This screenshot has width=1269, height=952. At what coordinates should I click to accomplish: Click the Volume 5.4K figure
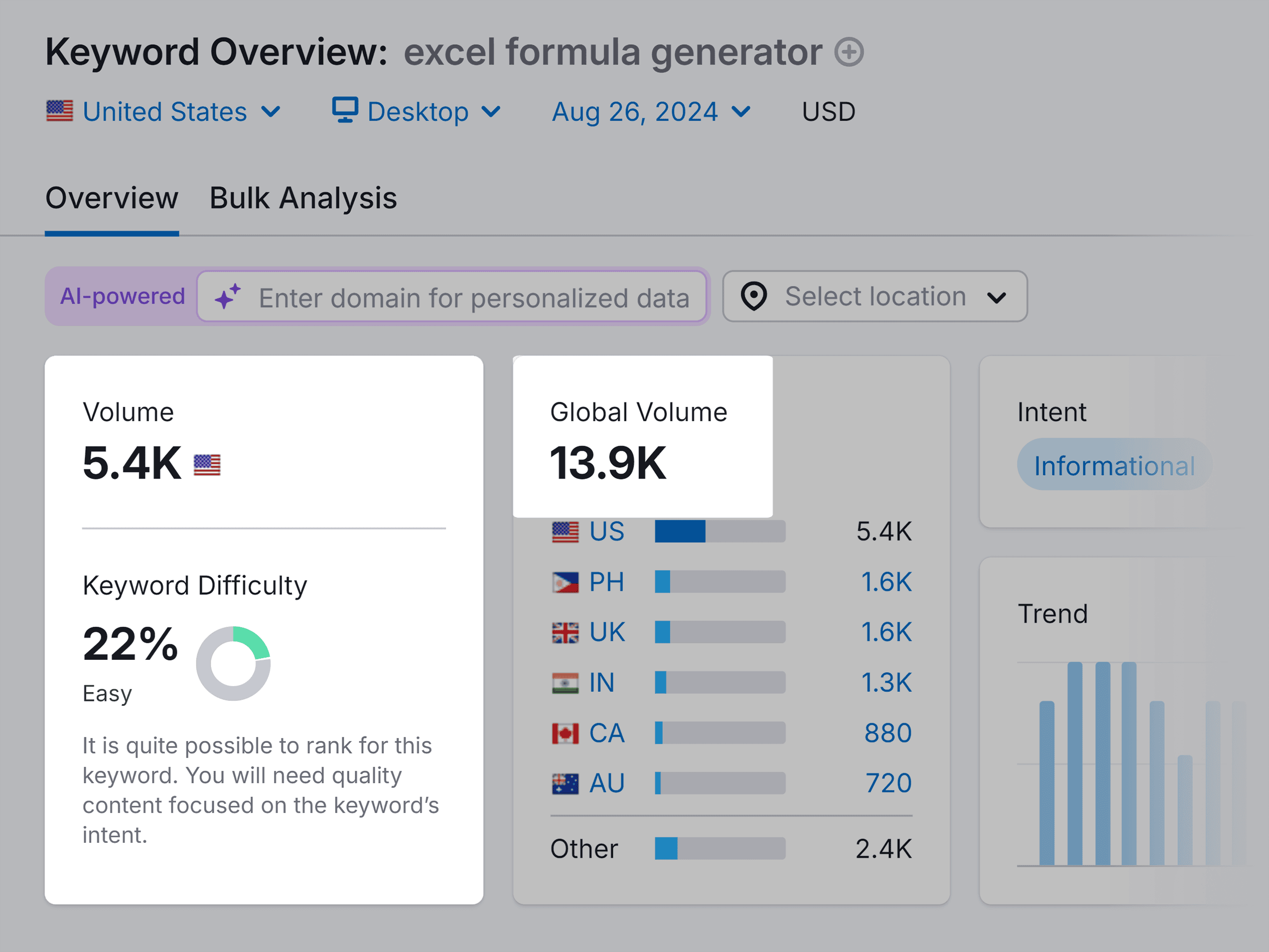click(132, 463)
